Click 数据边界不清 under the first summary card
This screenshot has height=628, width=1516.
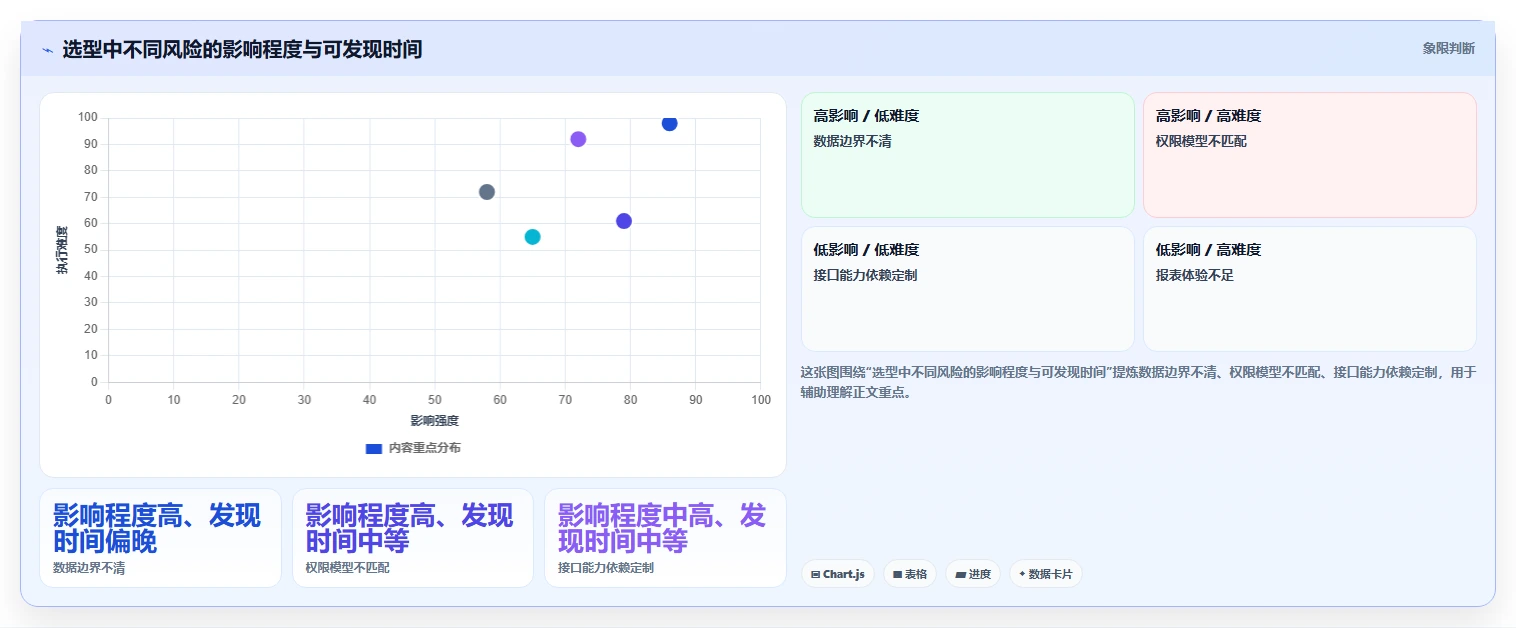pyautogui.click(x=89, y=568)
